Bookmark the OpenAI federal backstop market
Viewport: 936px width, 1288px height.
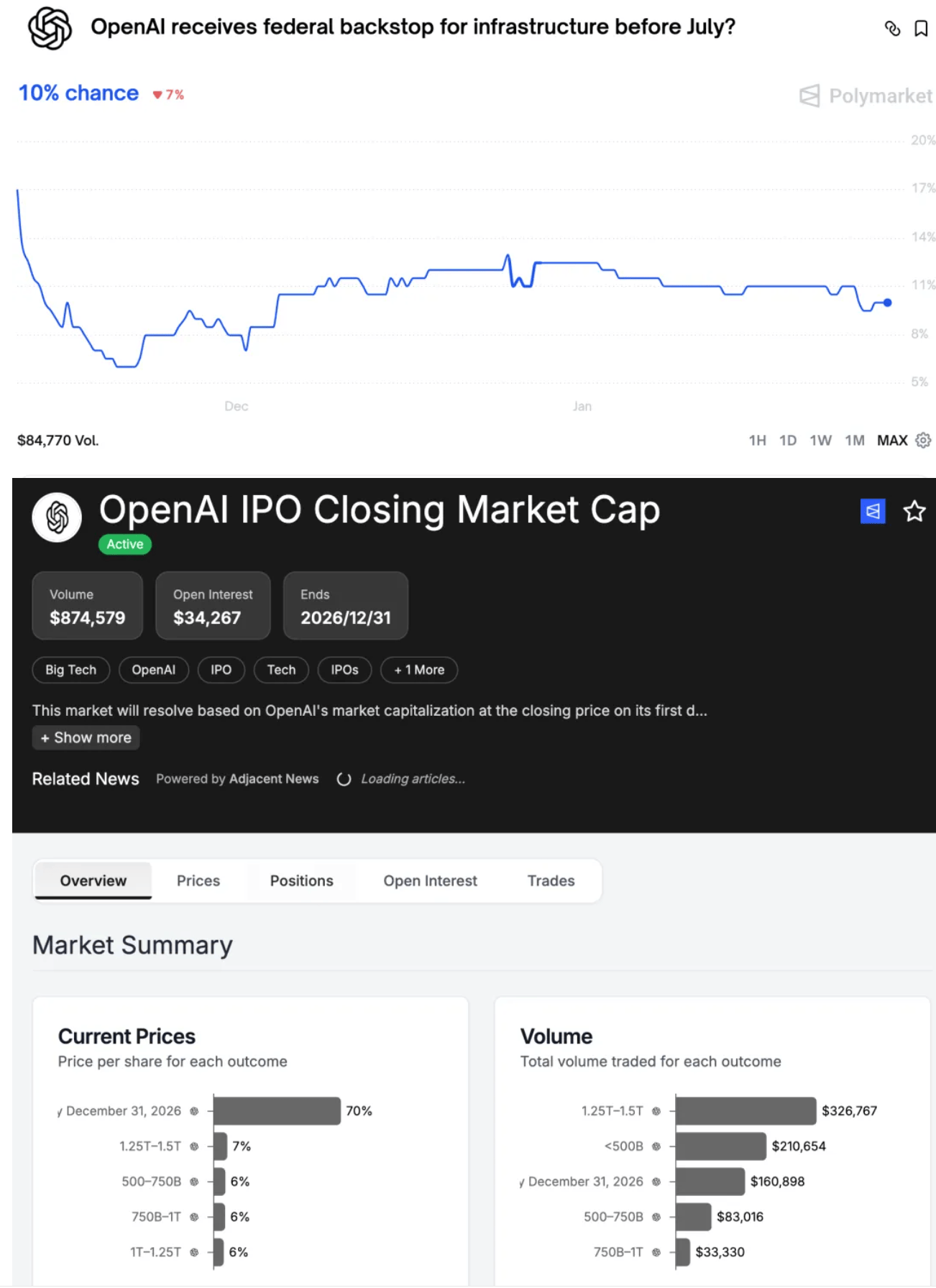pos(921,29)
